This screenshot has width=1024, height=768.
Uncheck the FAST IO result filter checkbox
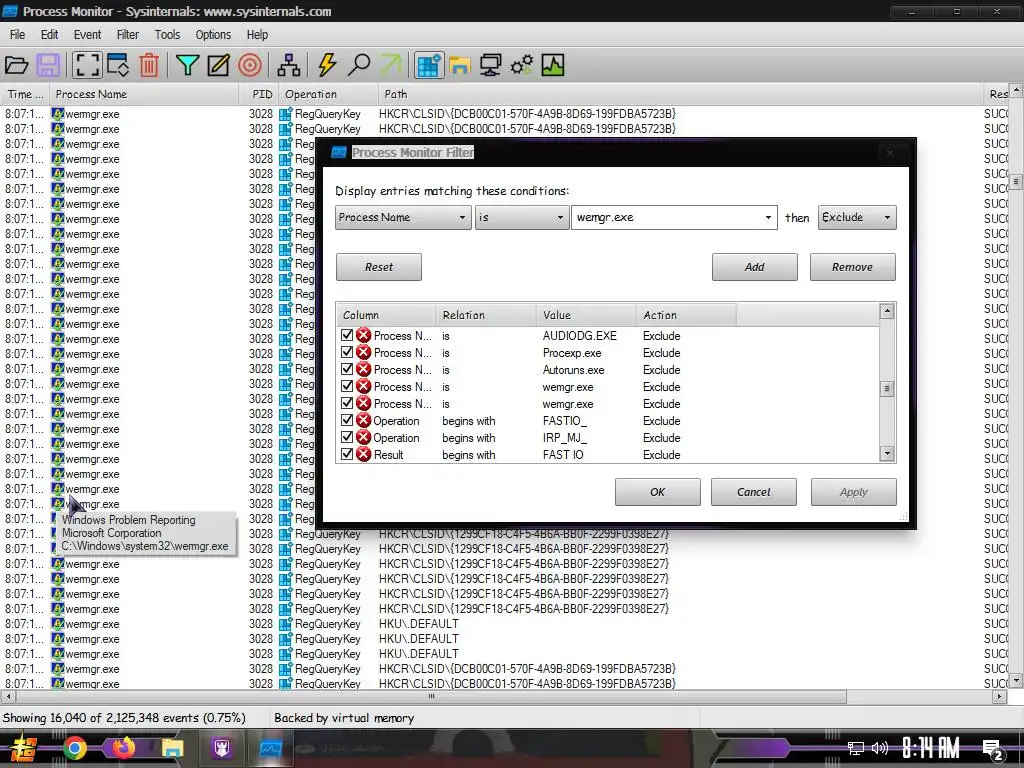click(x=347, y=455)
